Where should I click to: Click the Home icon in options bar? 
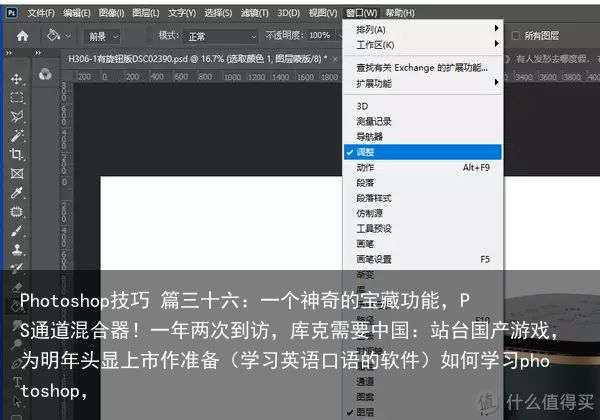[23, 36]
